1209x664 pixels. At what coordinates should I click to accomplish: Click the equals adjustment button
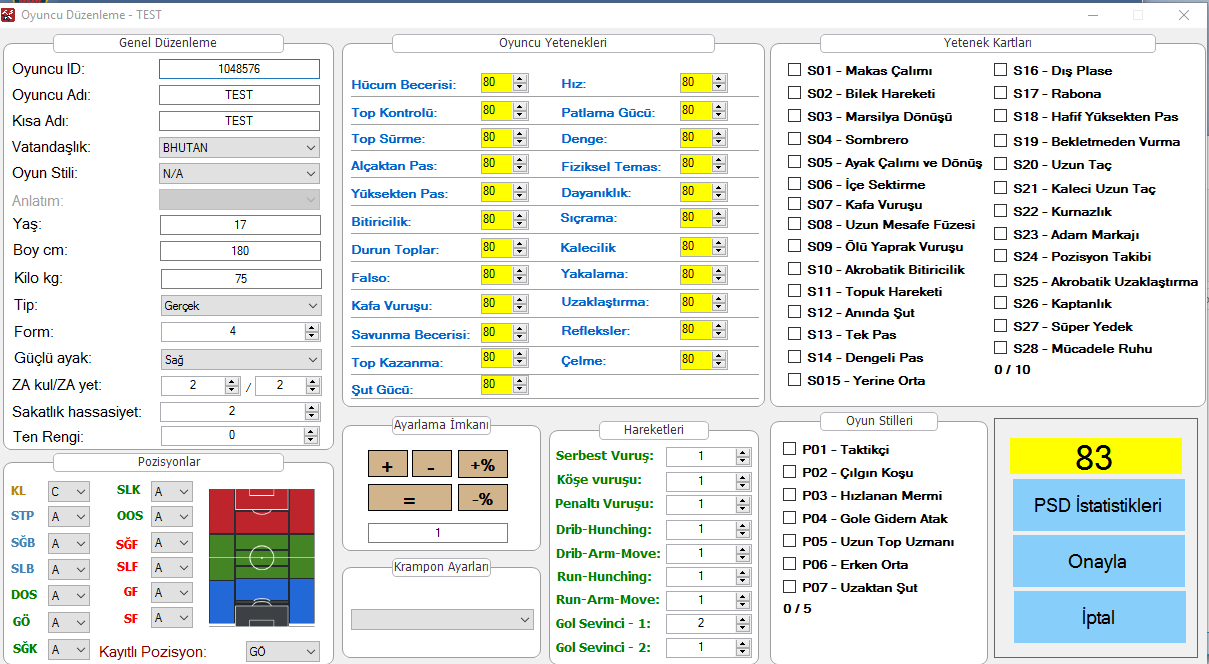409,498
